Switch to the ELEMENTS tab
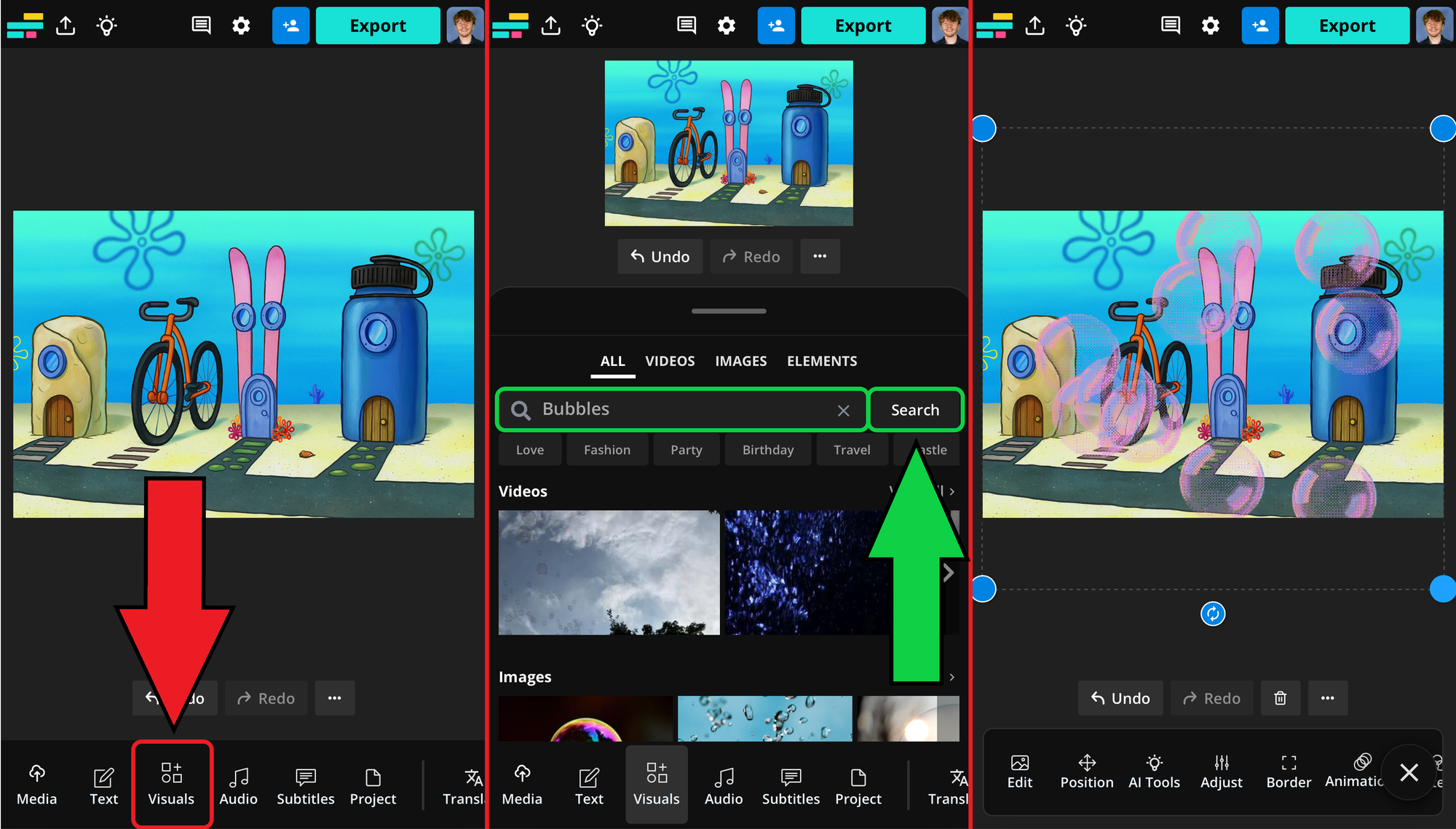This screenshot has height=829, width=1456. pos(821,360)
